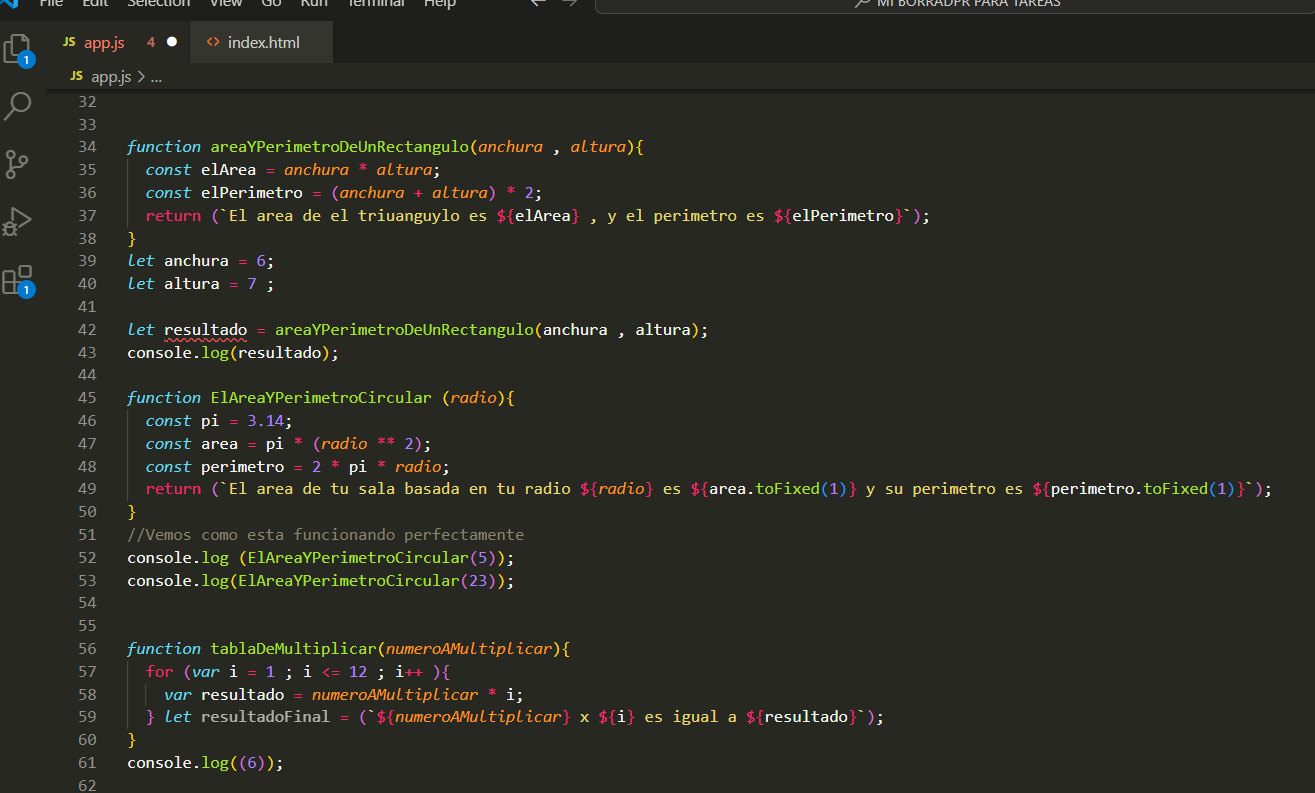
Task: Click 'elArea' constant on line 35
Action: (228, 170)
